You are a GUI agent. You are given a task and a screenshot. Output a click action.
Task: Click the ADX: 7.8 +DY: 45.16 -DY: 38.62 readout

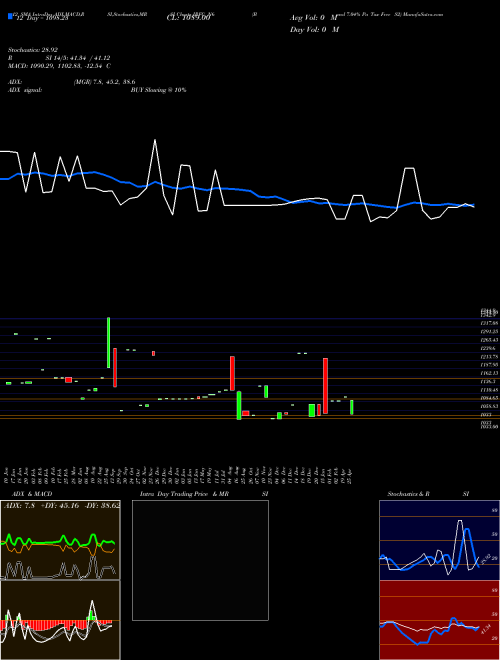pyautogui.click(x=62, y=505)
